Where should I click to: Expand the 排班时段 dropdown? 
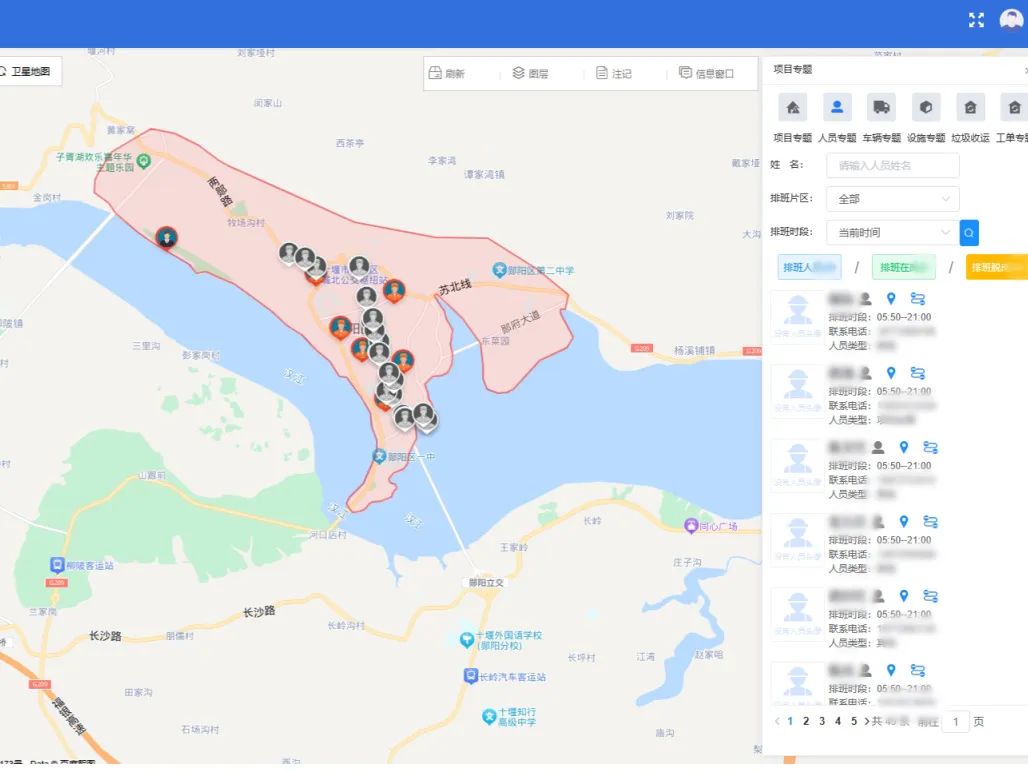tap(892, 233)
